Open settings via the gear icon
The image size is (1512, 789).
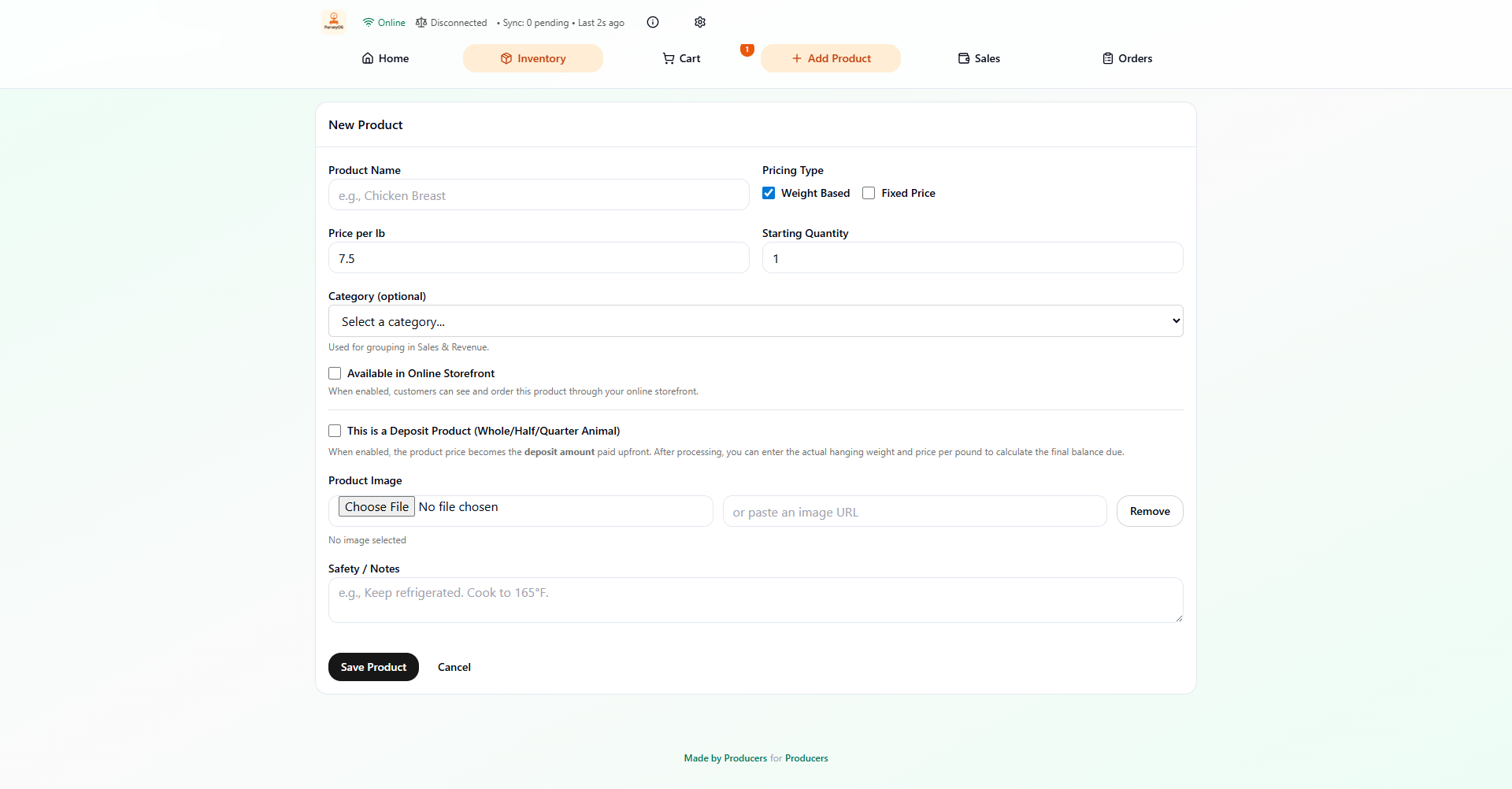(700, 22)
